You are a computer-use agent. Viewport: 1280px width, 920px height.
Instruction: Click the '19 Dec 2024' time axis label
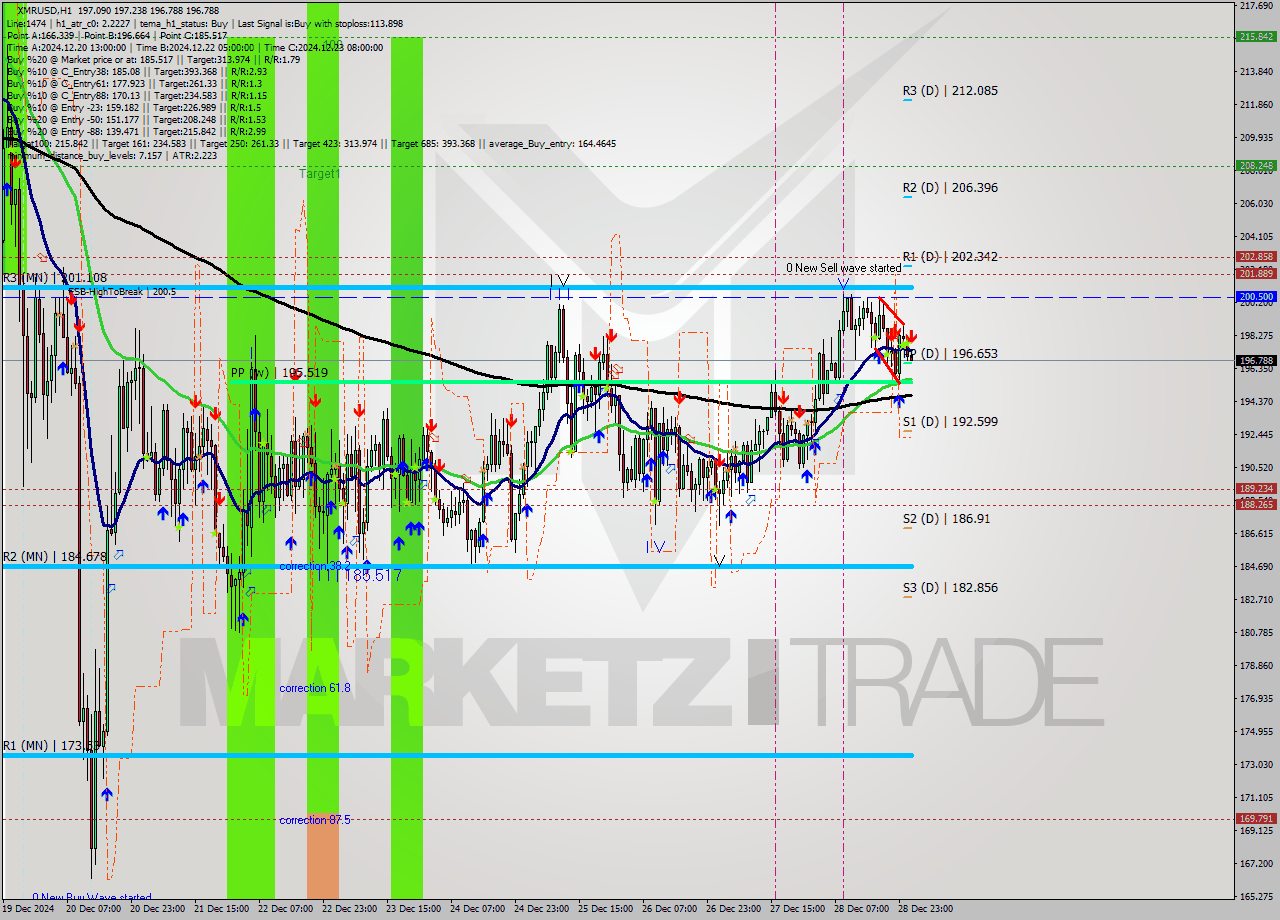pyautogui.click(x=28, y=909)
